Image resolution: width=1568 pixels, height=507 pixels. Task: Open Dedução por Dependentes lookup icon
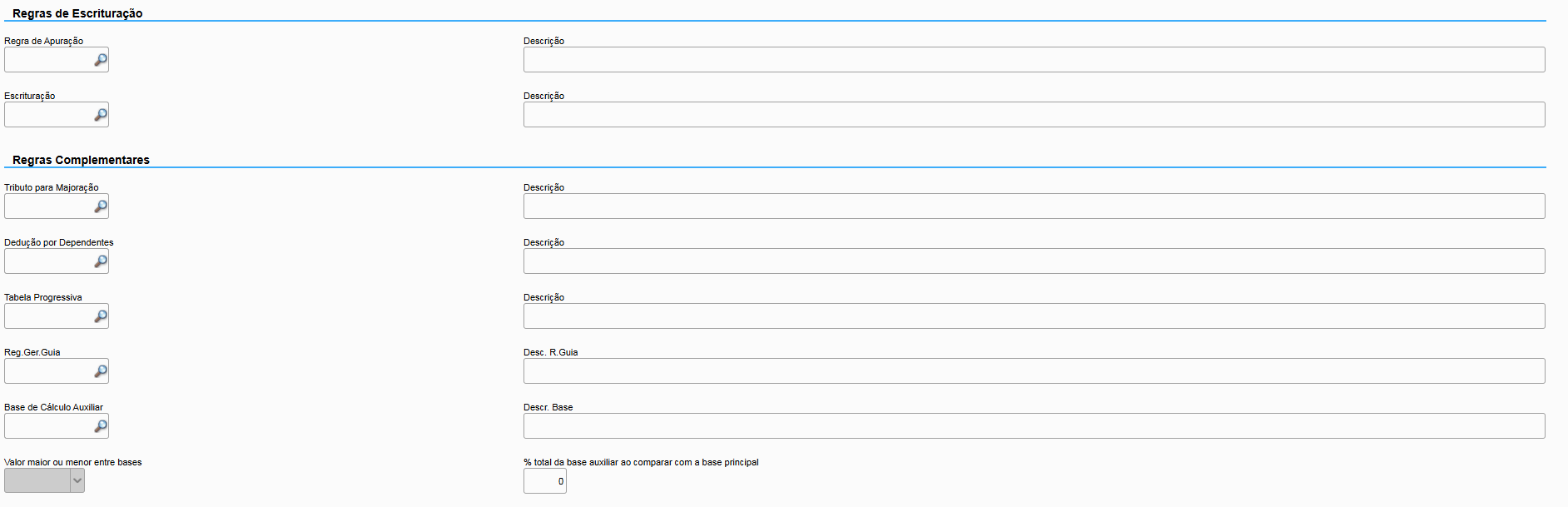pos(101,261)
